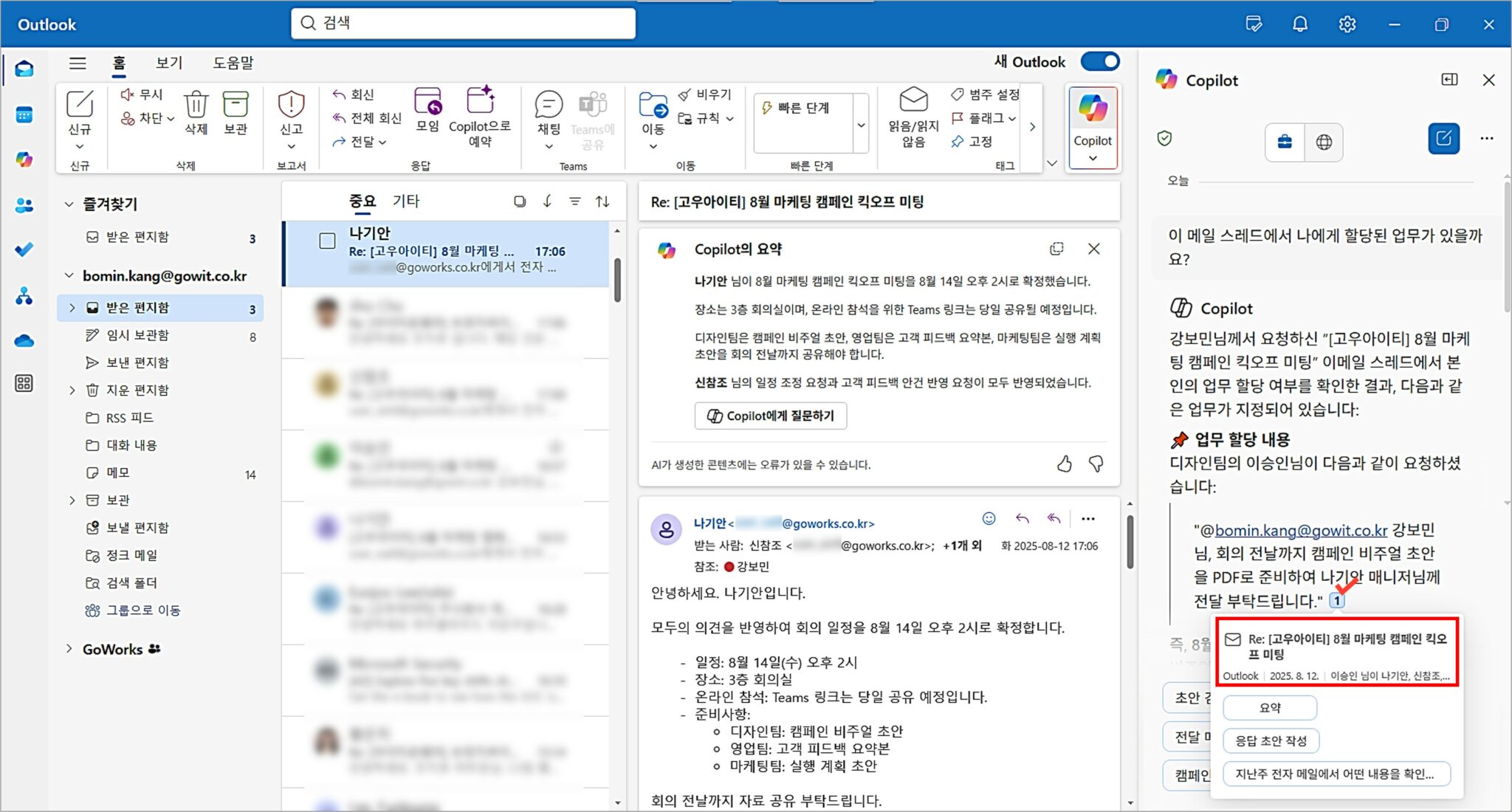The height and width of the screenshot is (812, 1512).
Task: Collapse the 즐겨찾기 section
Action: pyautogui.click(x=69, y=204)
